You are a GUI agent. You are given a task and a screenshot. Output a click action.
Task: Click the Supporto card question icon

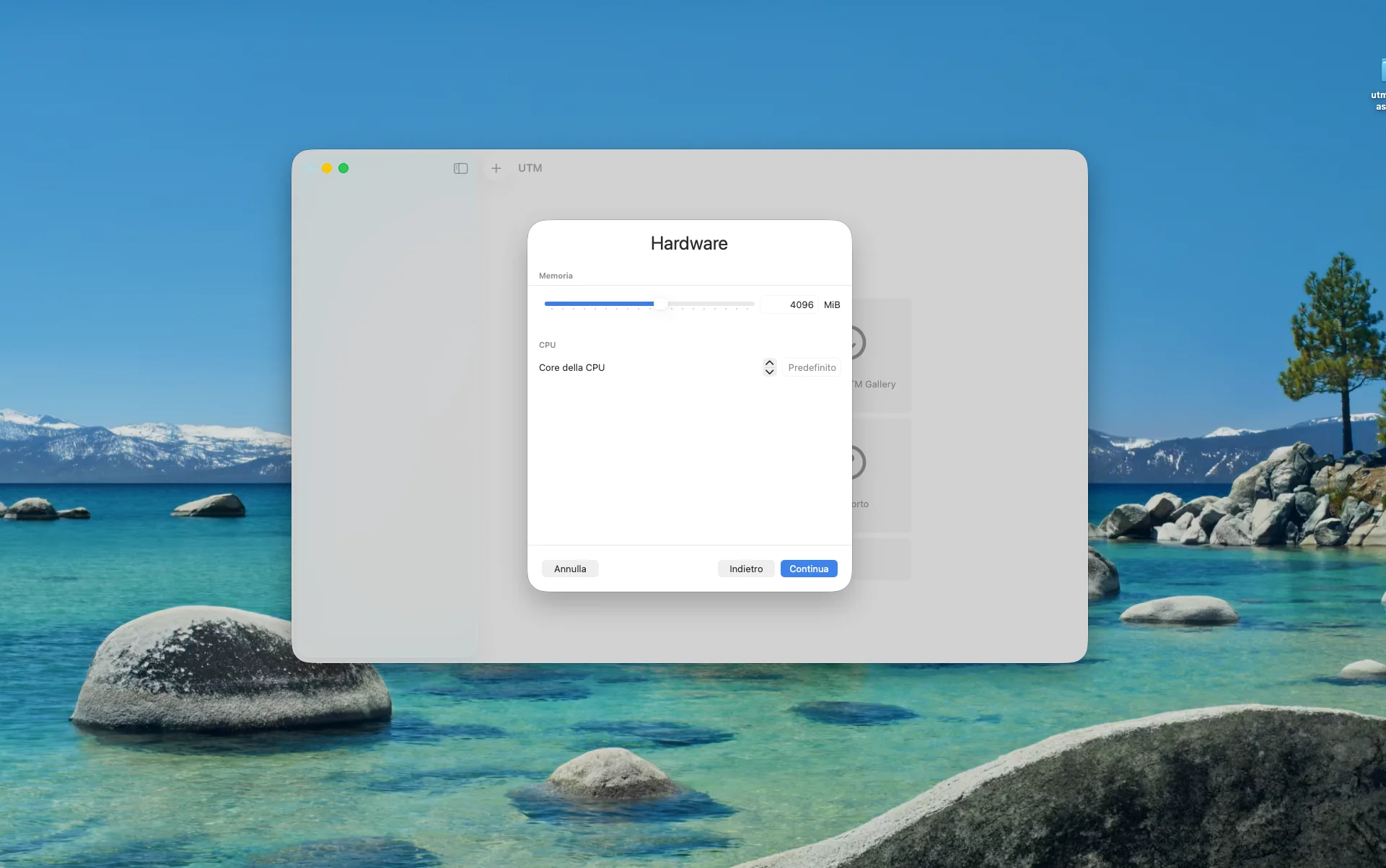click(x=858, y=462)
